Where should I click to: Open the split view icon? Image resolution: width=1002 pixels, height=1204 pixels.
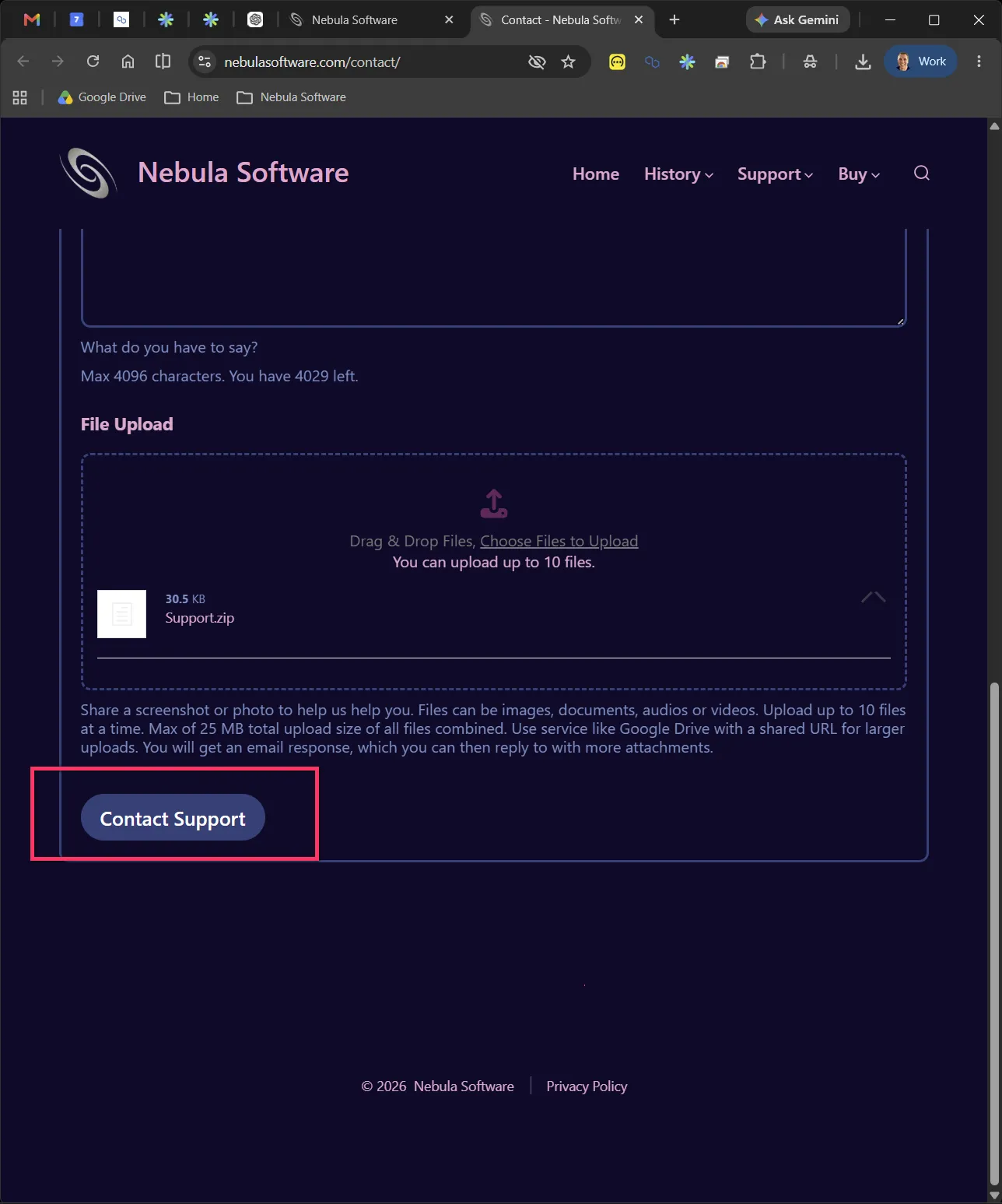coord(163,61)
